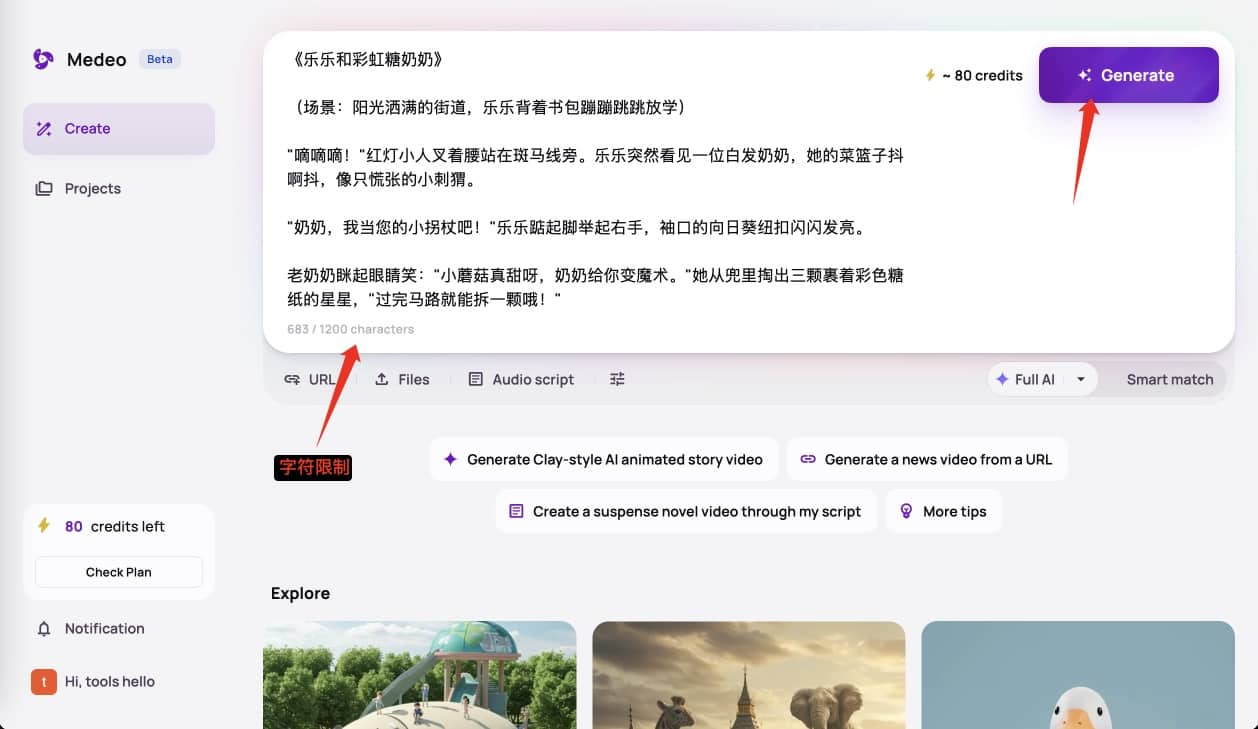This screenshot has height=729, width=1258.
Task: Open the Create section in sidebar
Action: point(119,129)
